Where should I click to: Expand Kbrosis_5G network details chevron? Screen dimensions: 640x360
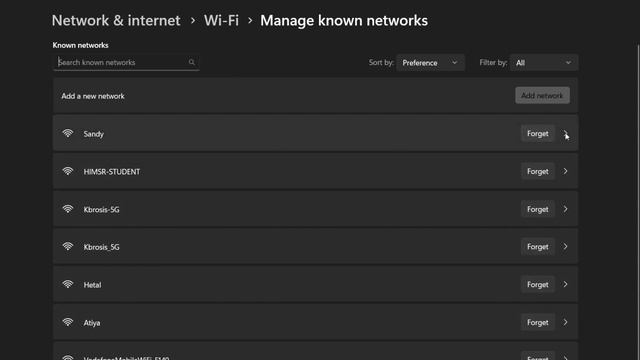click(x=565, y=247)
